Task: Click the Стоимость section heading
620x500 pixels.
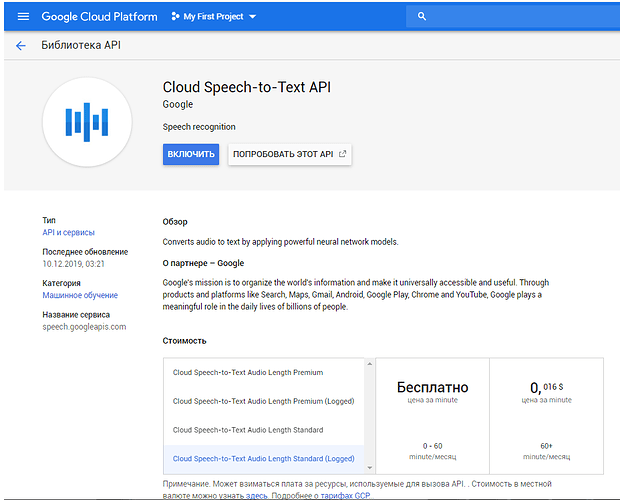Action: click(x=184, y=341)
